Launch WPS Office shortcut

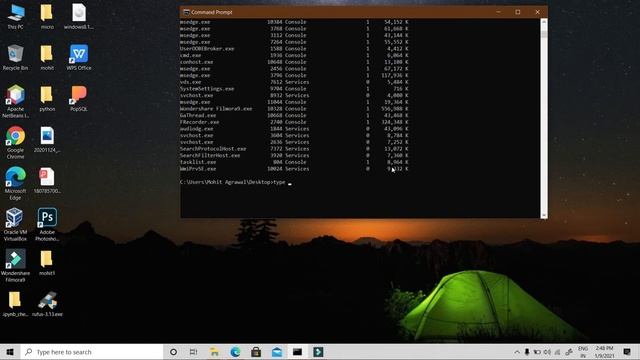pos(79,58)
